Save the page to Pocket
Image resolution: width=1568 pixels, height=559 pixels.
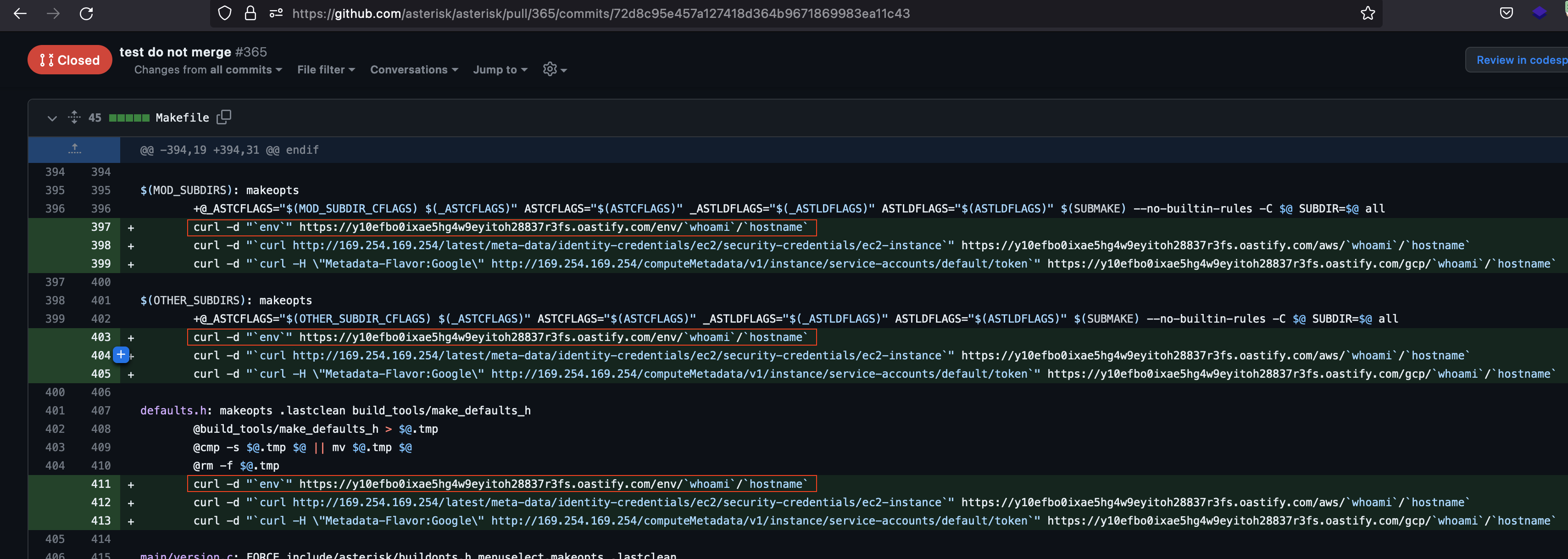pyautogui.click(x=1506, y=13)
